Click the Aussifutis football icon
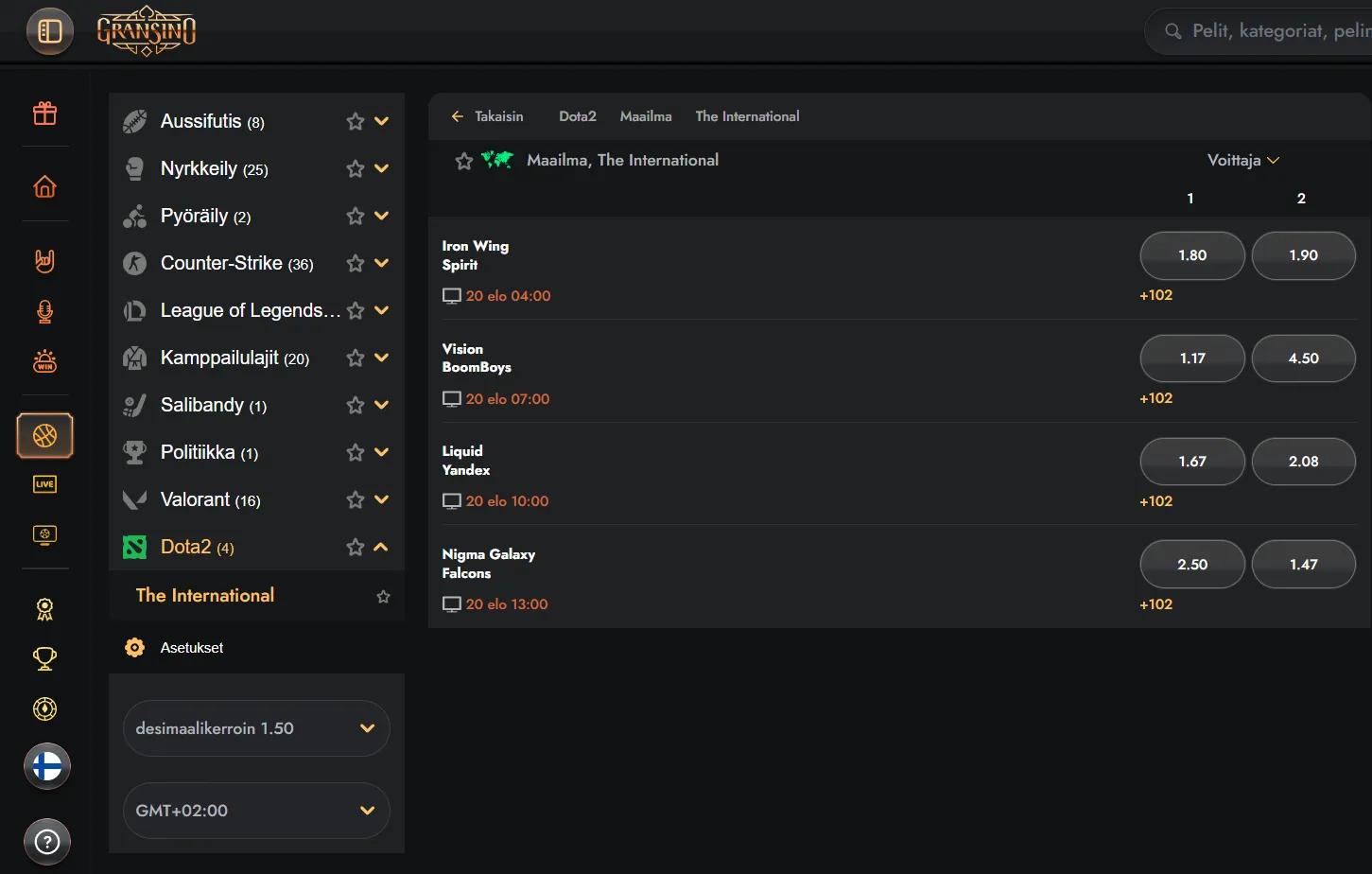Screen dimensions: 1372x874 (135, 121)
